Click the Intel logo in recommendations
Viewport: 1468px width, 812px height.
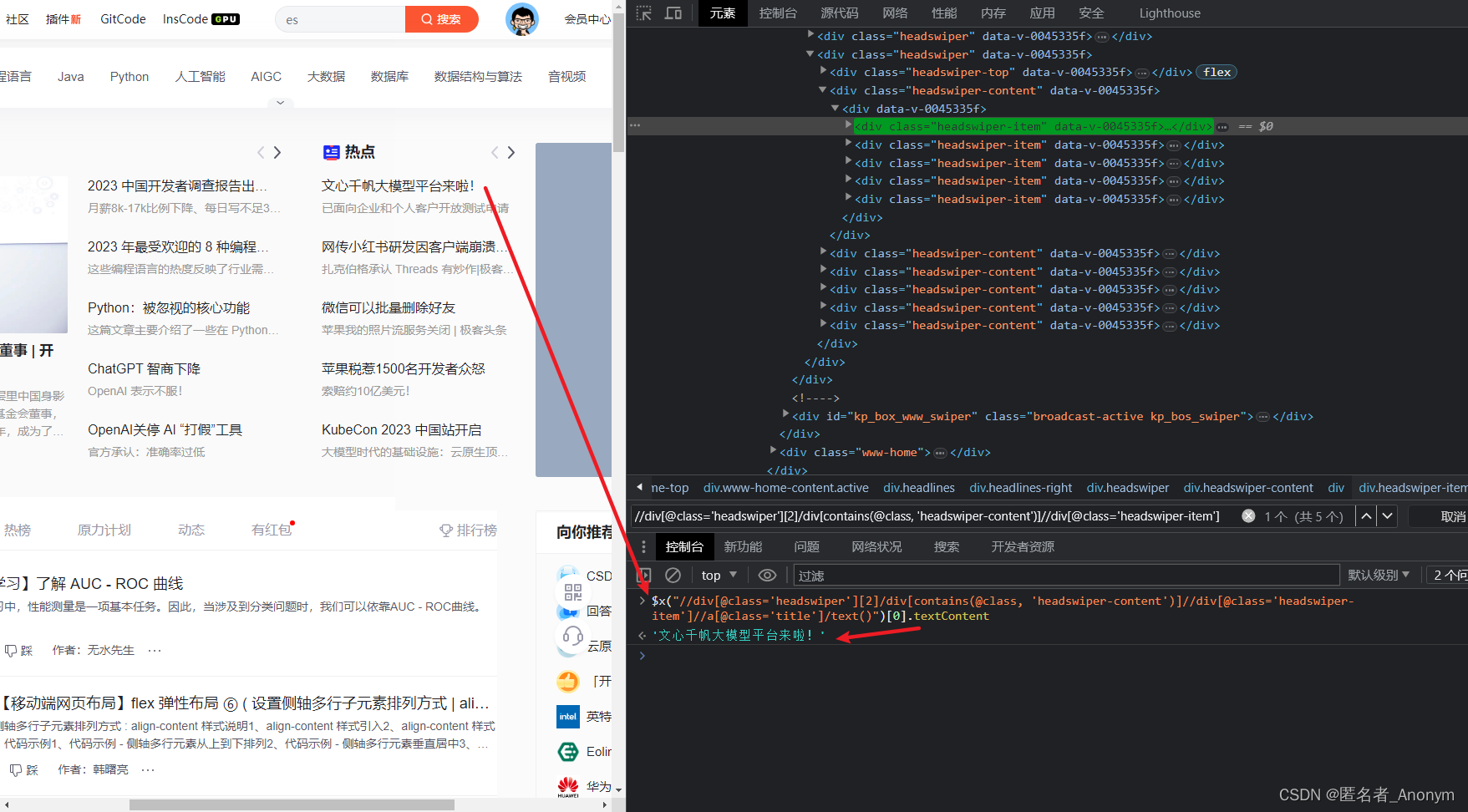[x=568, y=717]
